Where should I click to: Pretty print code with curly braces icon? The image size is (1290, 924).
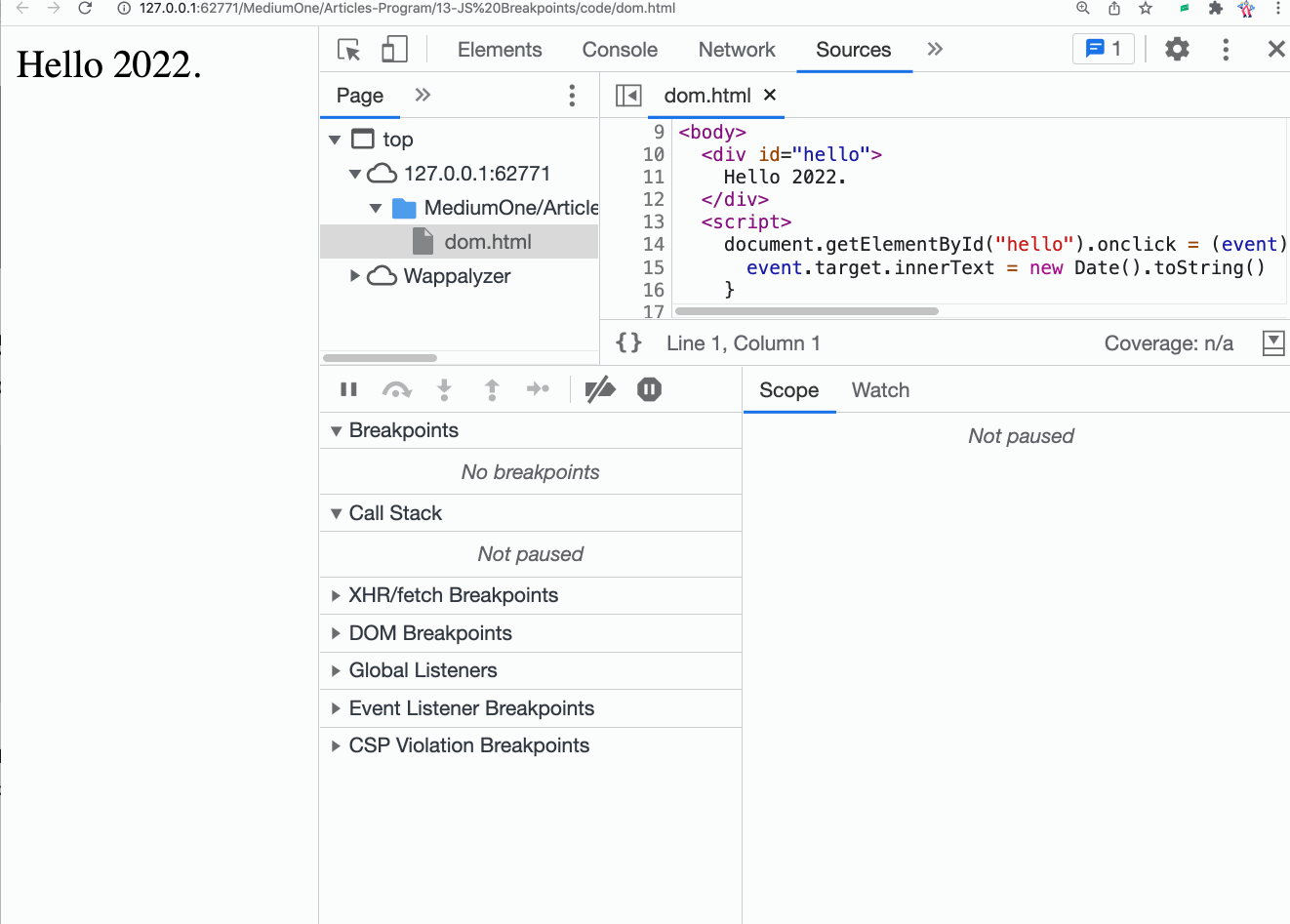click(x=629, y=342)
